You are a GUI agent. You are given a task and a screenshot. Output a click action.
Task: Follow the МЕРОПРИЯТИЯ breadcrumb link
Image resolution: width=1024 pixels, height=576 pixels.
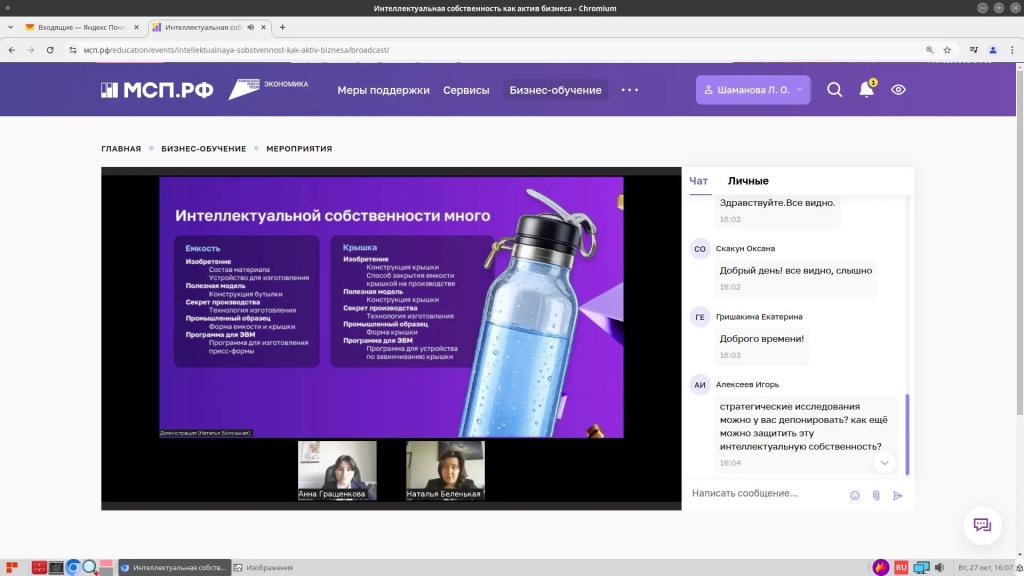pos(299,149)
